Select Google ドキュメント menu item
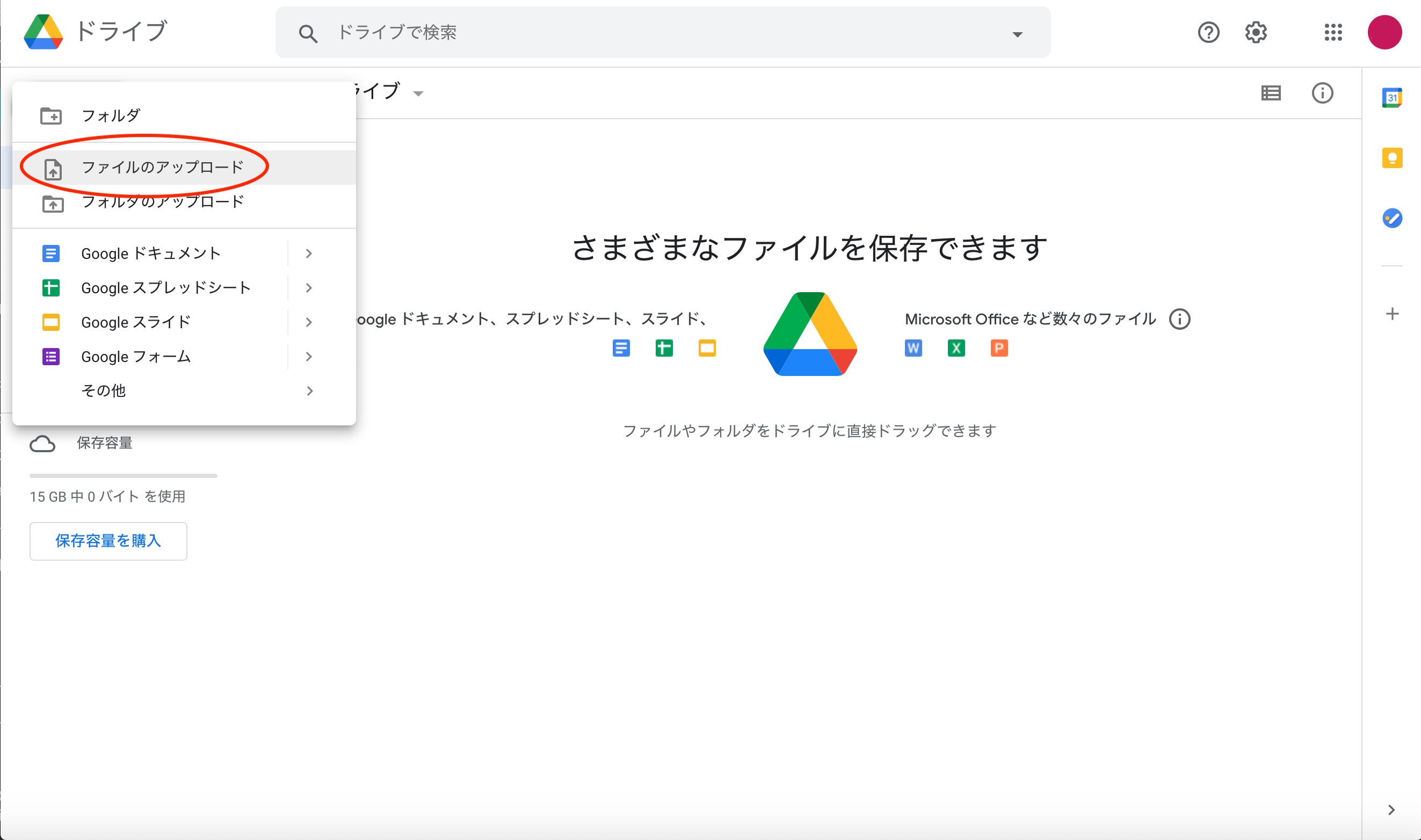This screenshot has height=840, width=1421. click(184, 254)
